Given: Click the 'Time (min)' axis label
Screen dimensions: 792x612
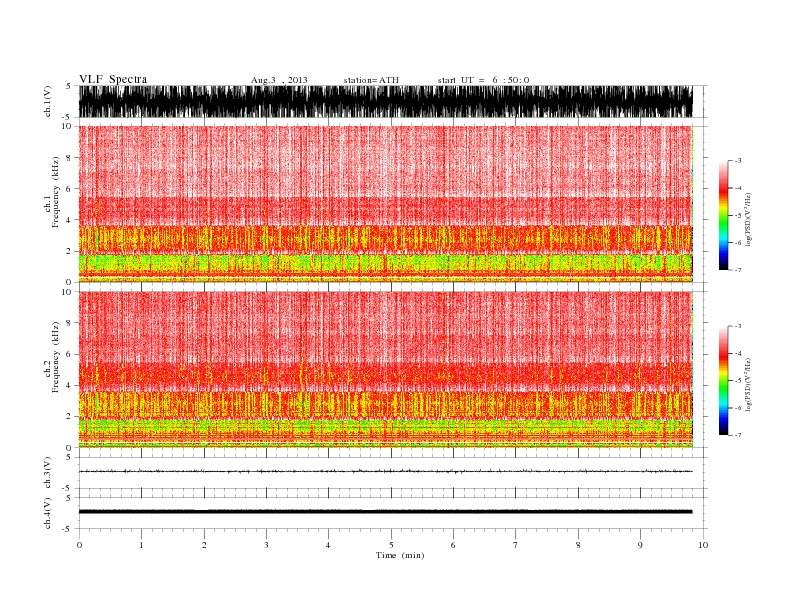Looking at the screenshot, I should click(x=400, y=555).
